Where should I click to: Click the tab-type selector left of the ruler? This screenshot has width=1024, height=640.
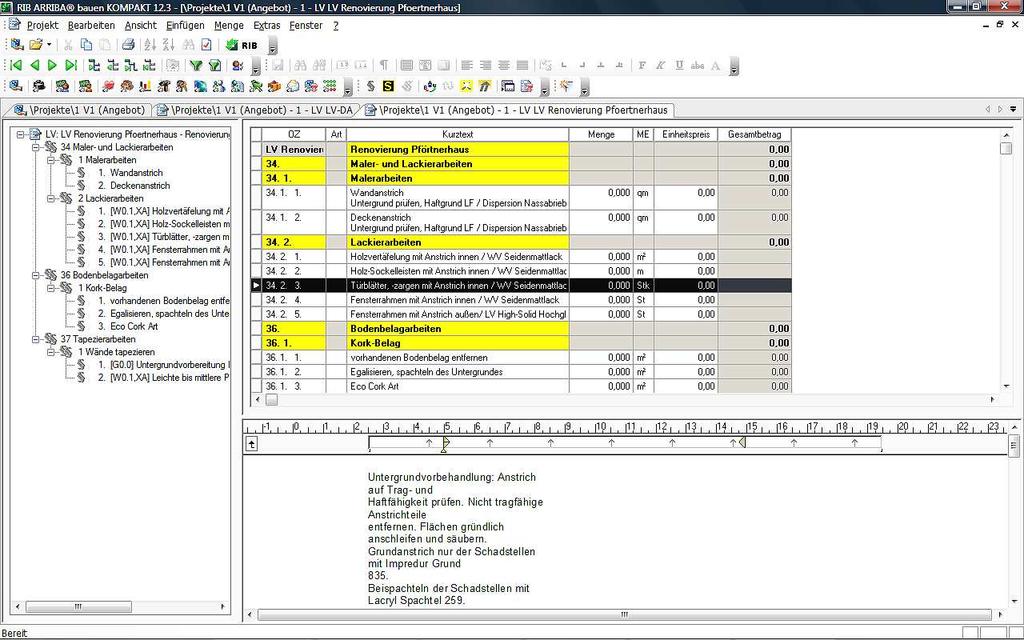coord(251,444)
